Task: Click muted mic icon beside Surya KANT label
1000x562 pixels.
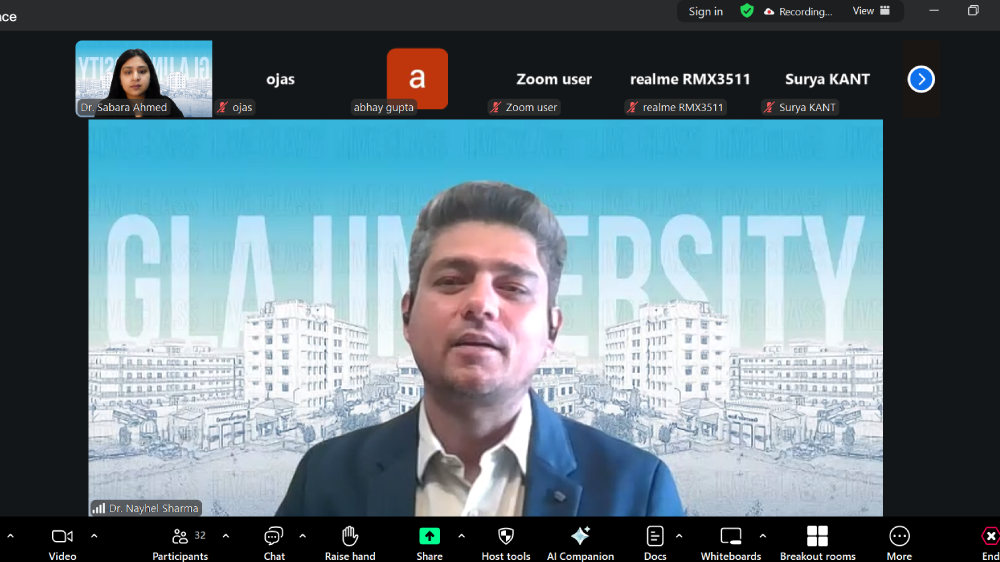Action: [x=769, y=107]
